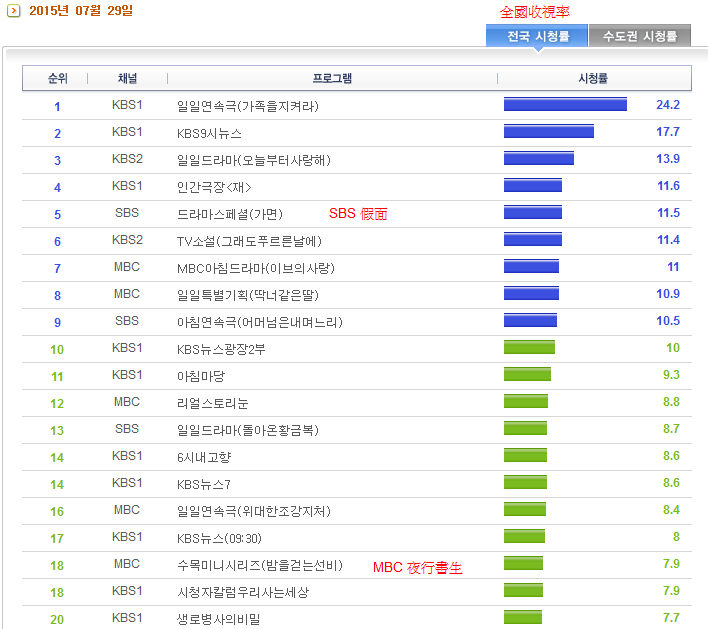Click the 11.4 rating value
The image size is (708, 629).
[668, 240]
